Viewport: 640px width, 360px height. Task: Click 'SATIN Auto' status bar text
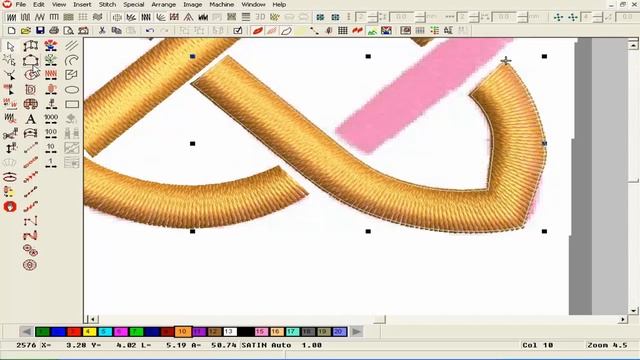pyautogui.click(x=266, y=345)
